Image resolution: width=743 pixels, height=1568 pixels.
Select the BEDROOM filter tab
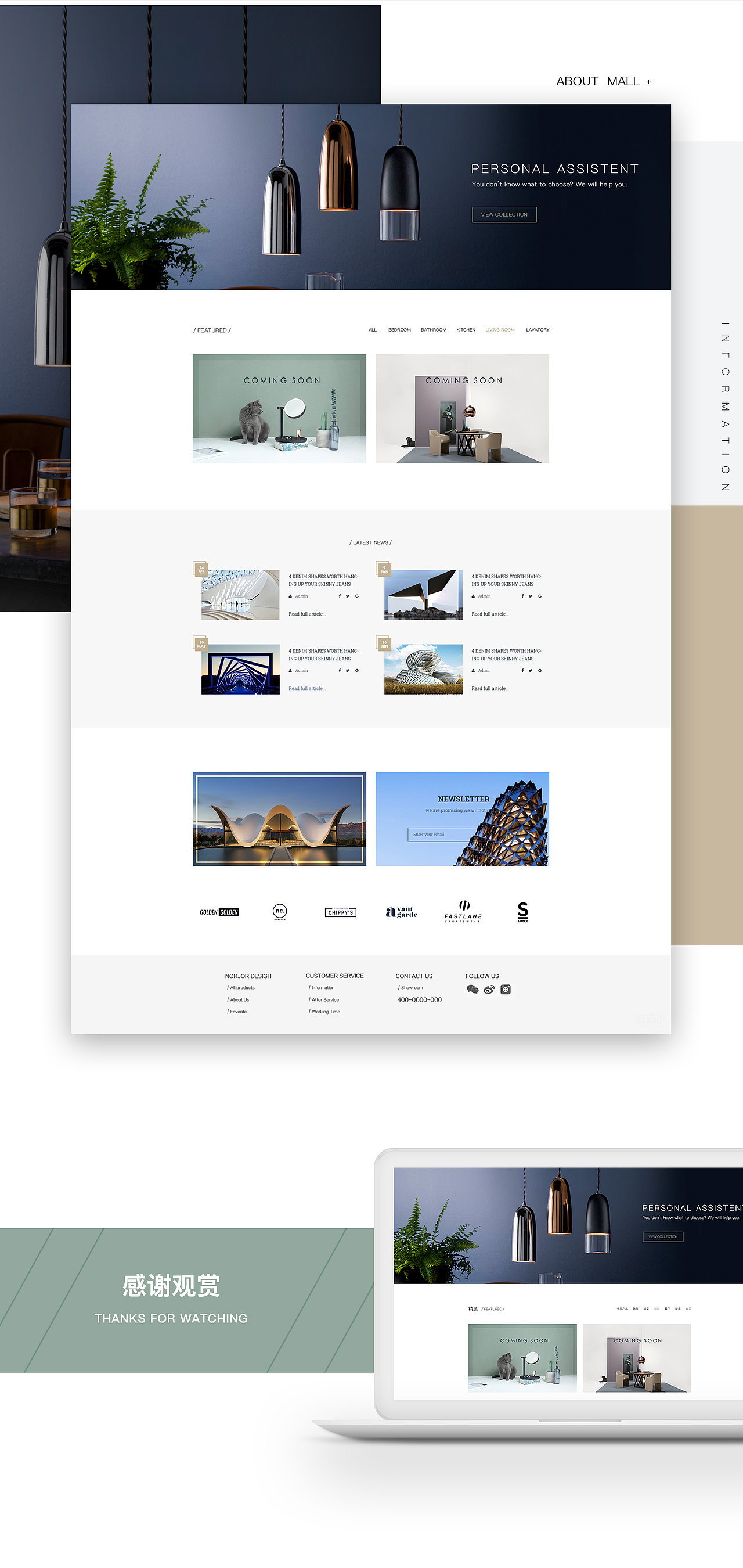click(399, 330)
